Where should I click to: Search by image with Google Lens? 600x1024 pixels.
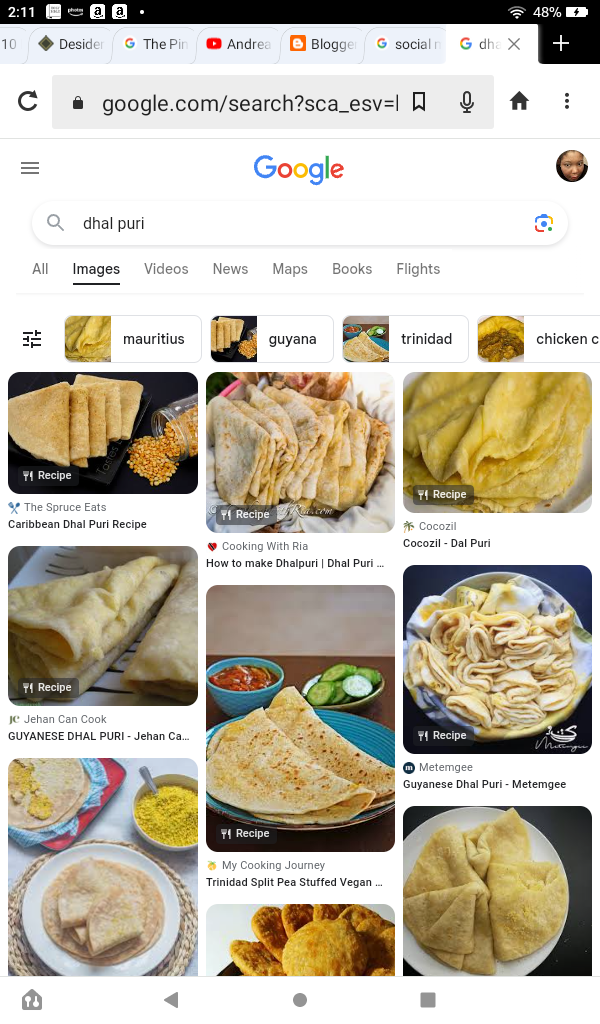click(x=543, y=223)
